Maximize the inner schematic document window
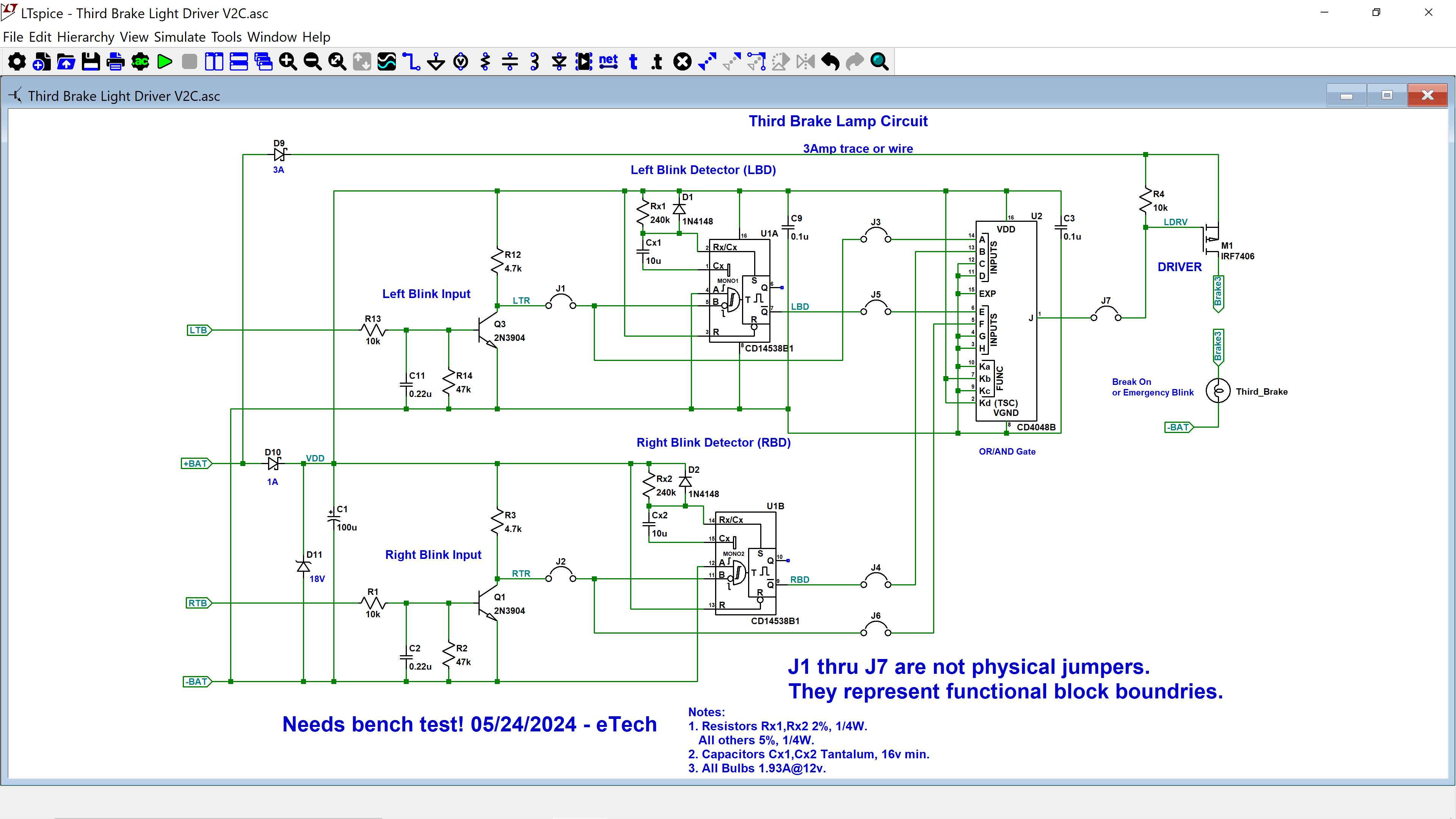 click(1387, 96)
